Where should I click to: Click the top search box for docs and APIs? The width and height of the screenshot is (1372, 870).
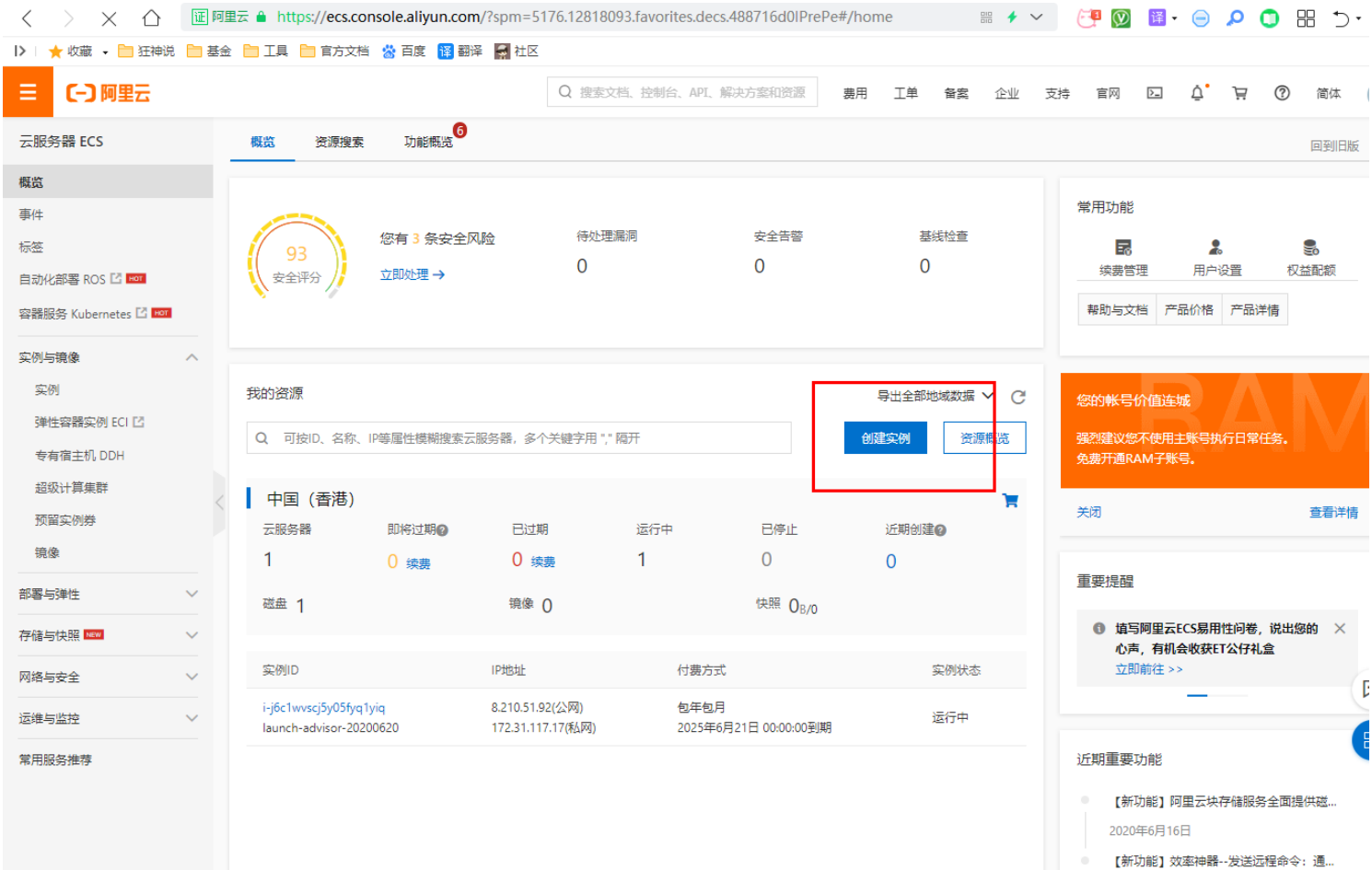tap(682, 92)
